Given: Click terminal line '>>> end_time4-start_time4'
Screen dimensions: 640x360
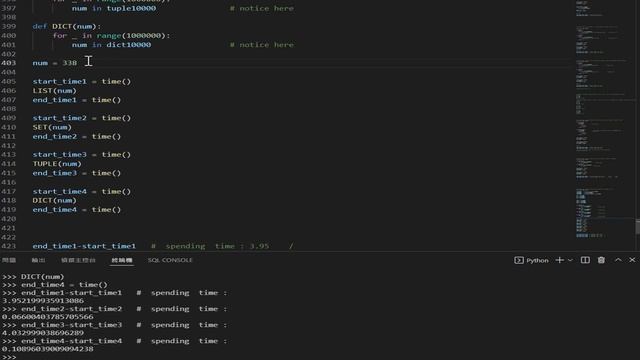Looking at the screenshot, I should coord(62,341).
